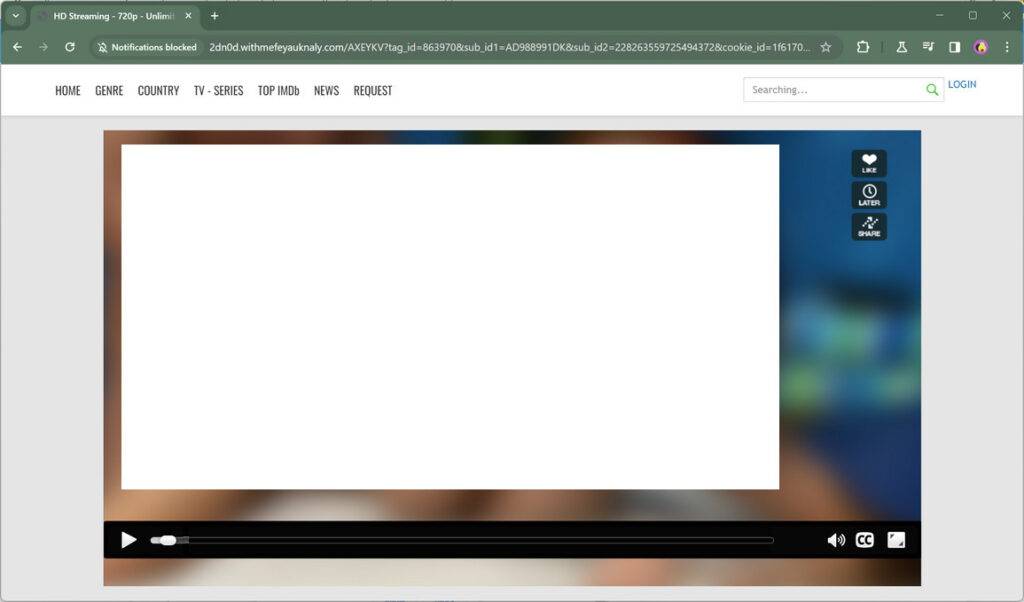This screenshot has width=1024, height=602.
Task: Toggle closed captions with the CC button
Action: [x=865, y=540]
